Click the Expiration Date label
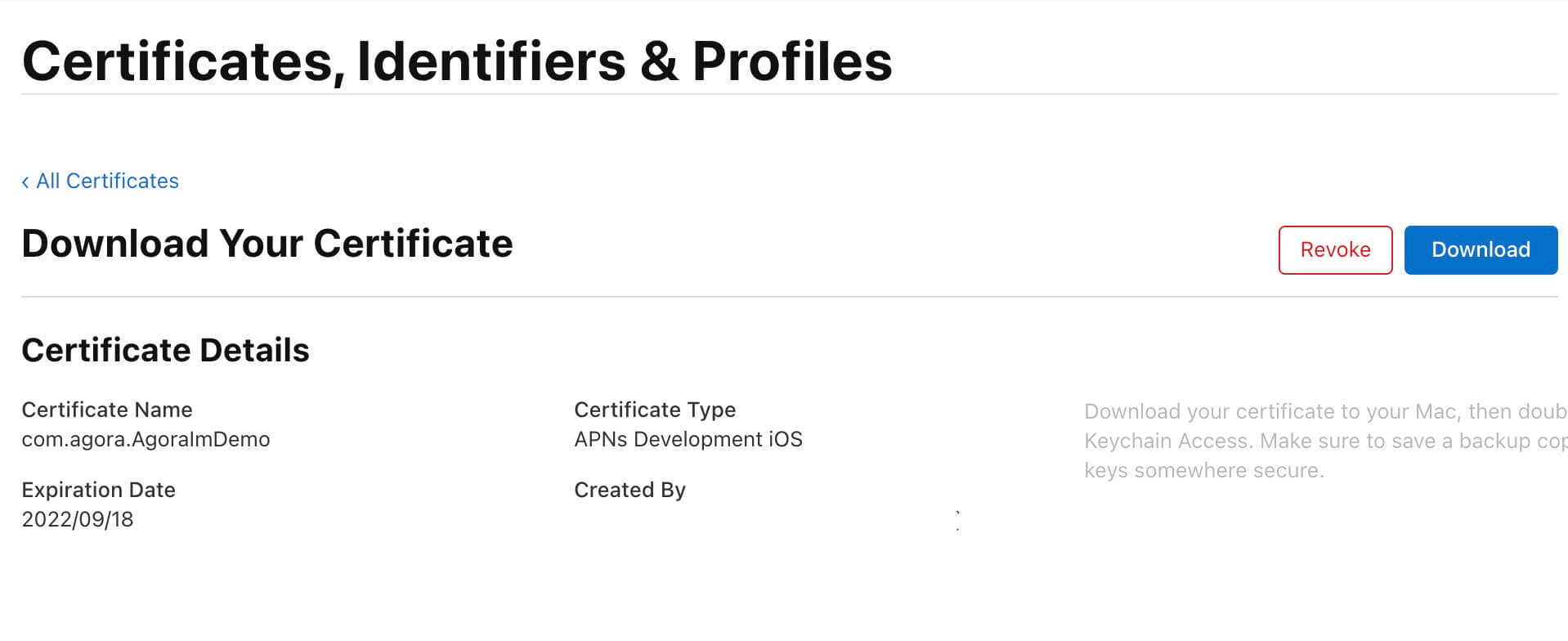This screenshot has height=641, width=1568. click(98, 490)
